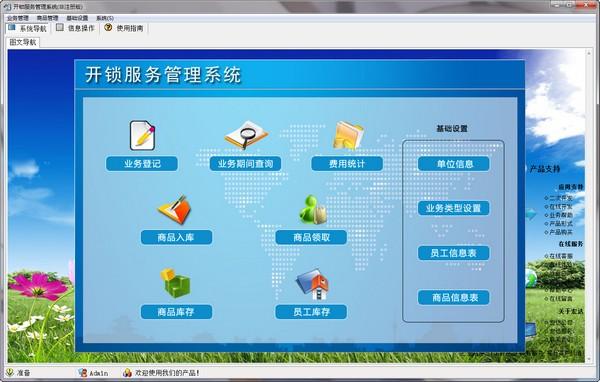Viewport: 600px width, 382px height.
Task: Click the 产品购买 link in side panel
Action: point(561,232)
